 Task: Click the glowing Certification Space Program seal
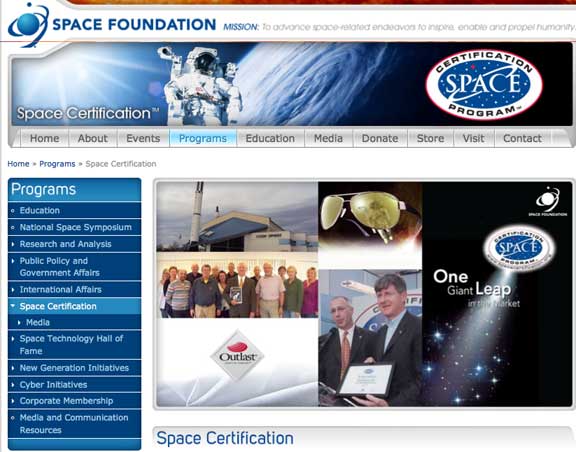(x=518, y=248)
